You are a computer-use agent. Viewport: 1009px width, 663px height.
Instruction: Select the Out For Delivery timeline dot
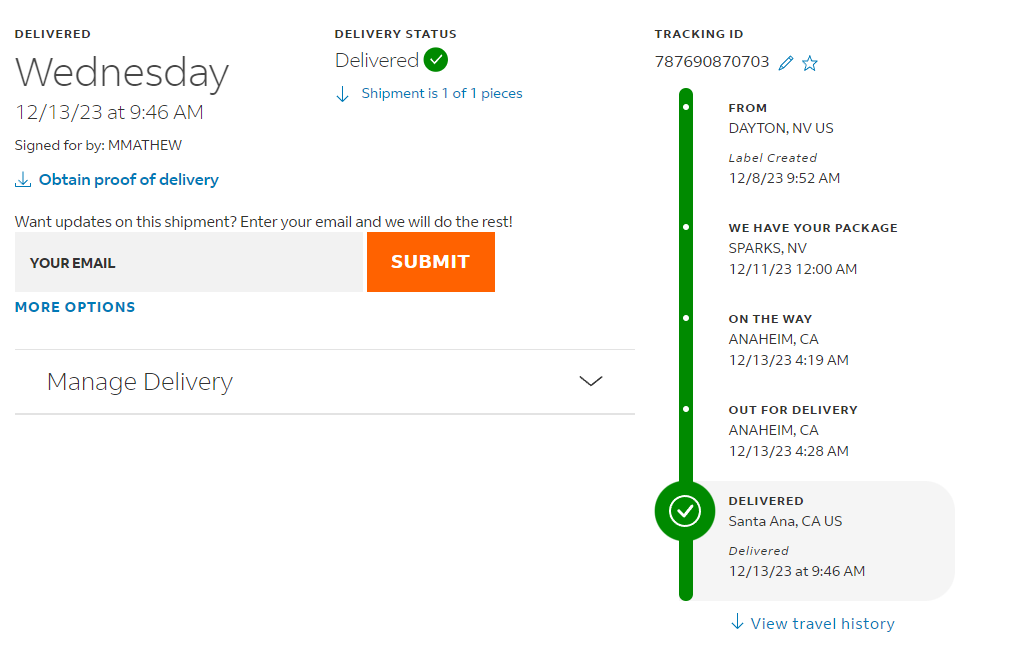click(686, 409)
